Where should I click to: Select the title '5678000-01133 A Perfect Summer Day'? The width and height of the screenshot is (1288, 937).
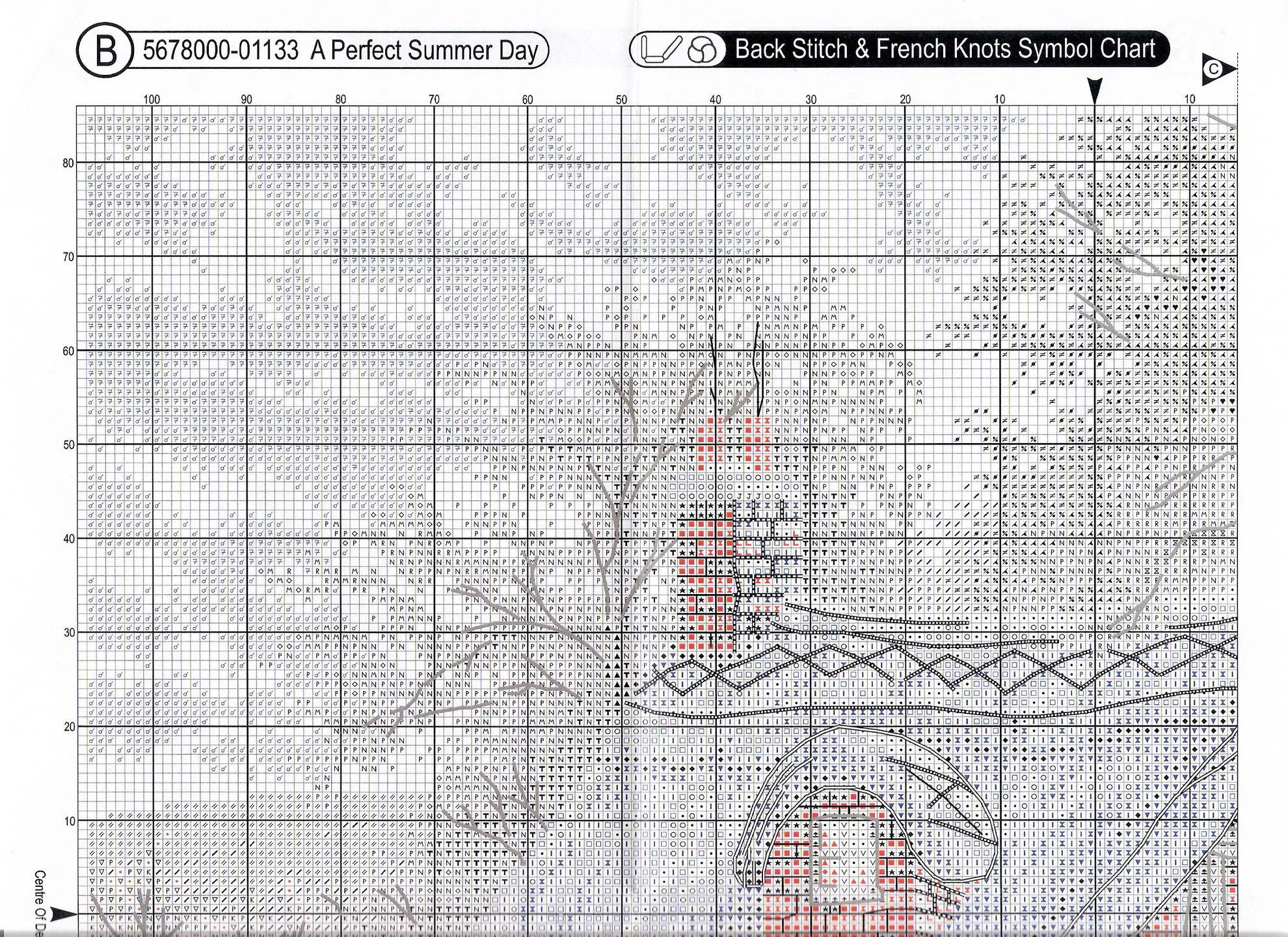[x=340, y=51]
